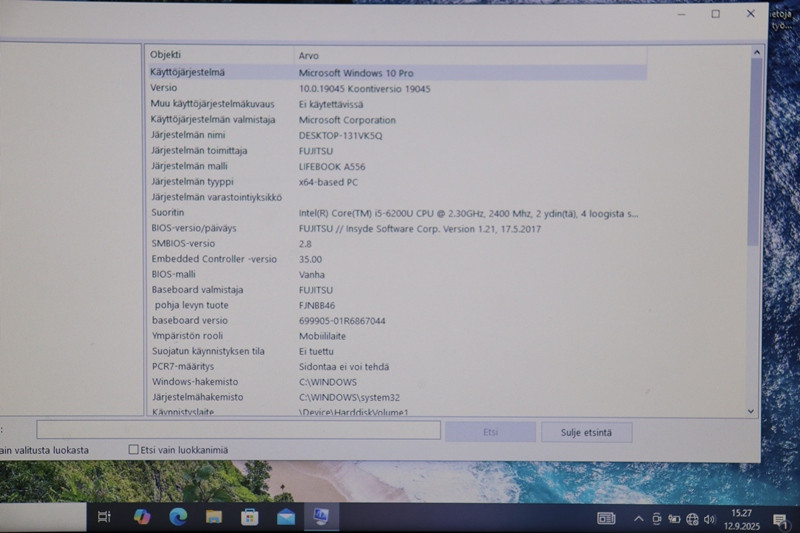Click the 'Ei käytettävissä' value
Screen dimensions: 800x533
click(x=331, y=105)
